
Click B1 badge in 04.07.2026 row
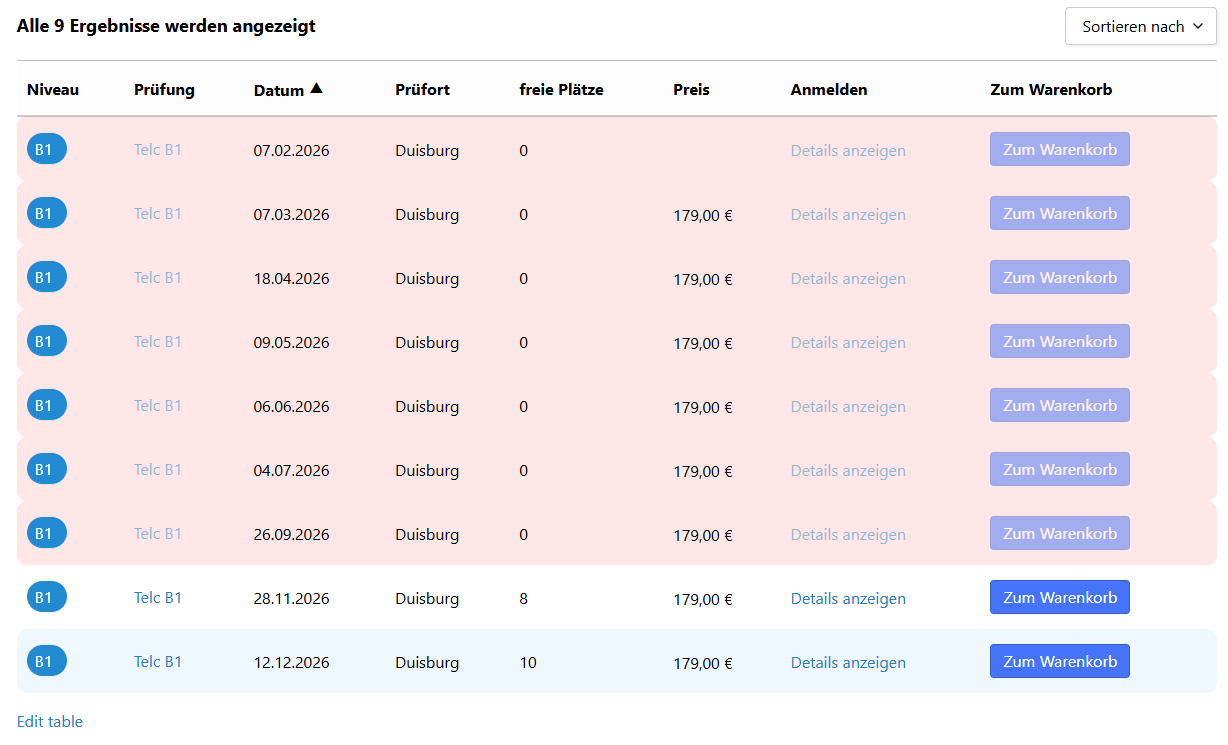coord(47,469)
